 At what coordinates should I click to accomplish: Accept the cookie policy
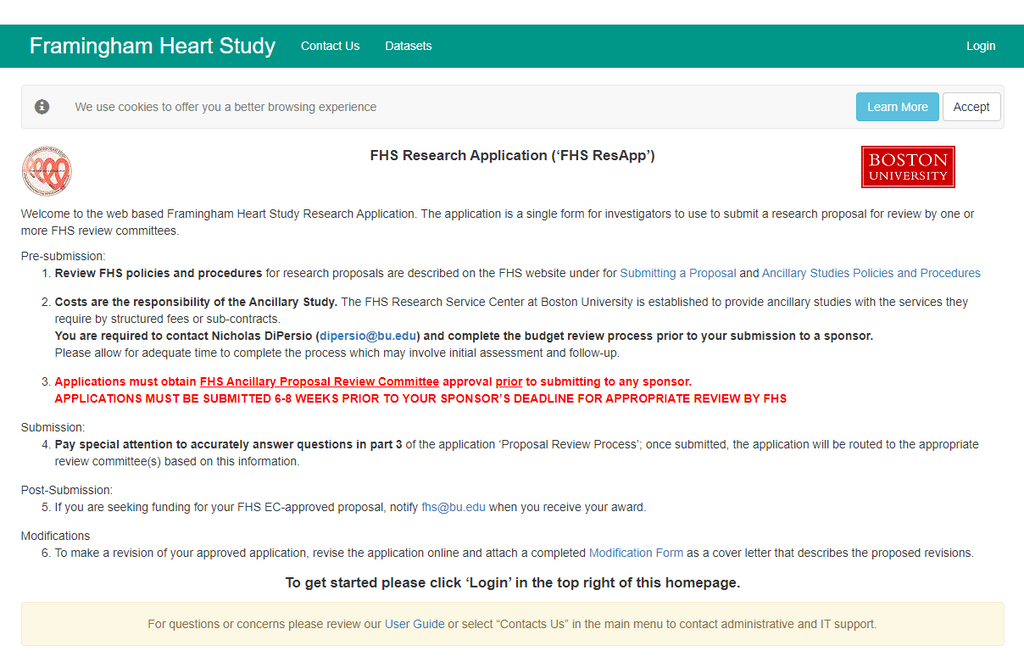(x=971, y=106)
